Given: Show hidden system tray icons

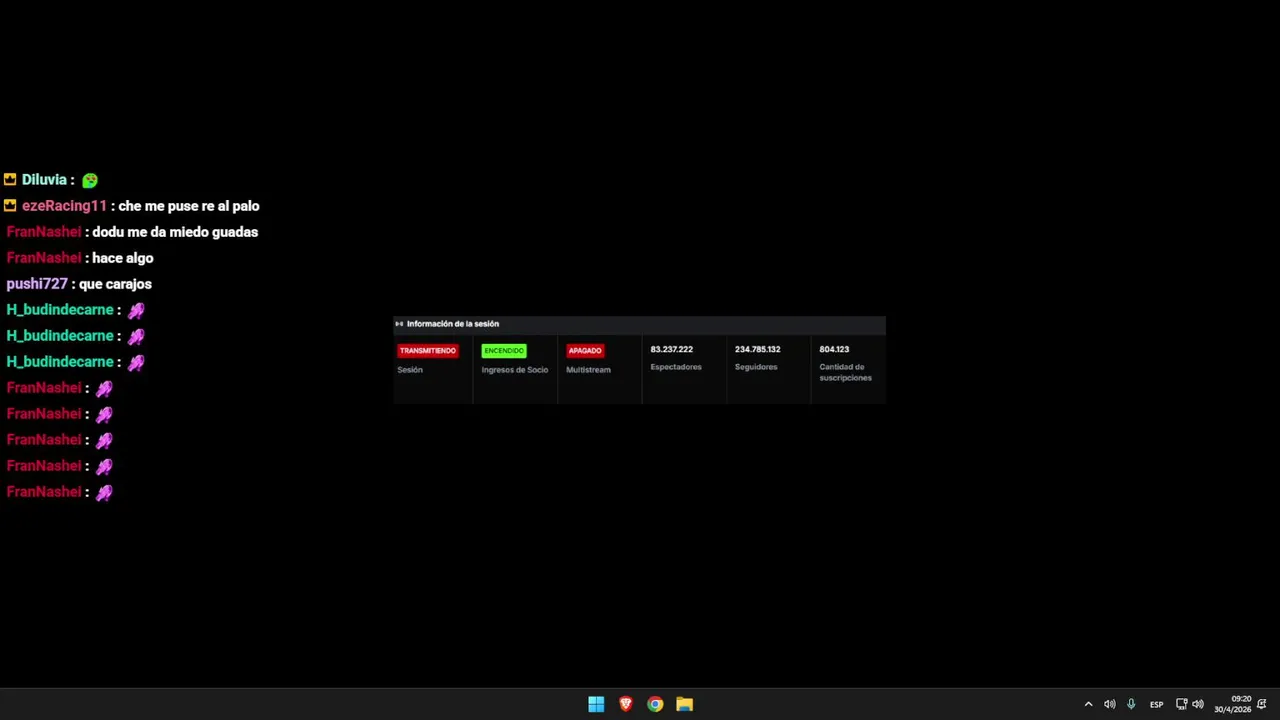Looking at the screenshot, I should point(1088,704).
